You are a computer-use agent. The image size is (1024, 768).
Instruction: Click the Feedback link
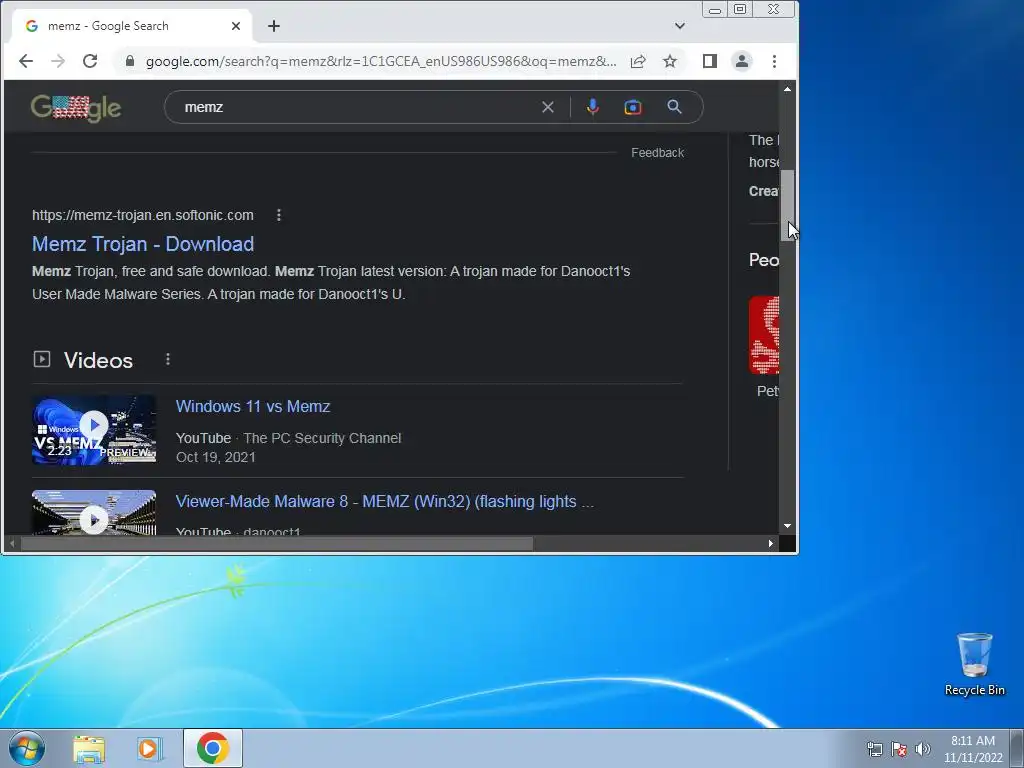657,153
